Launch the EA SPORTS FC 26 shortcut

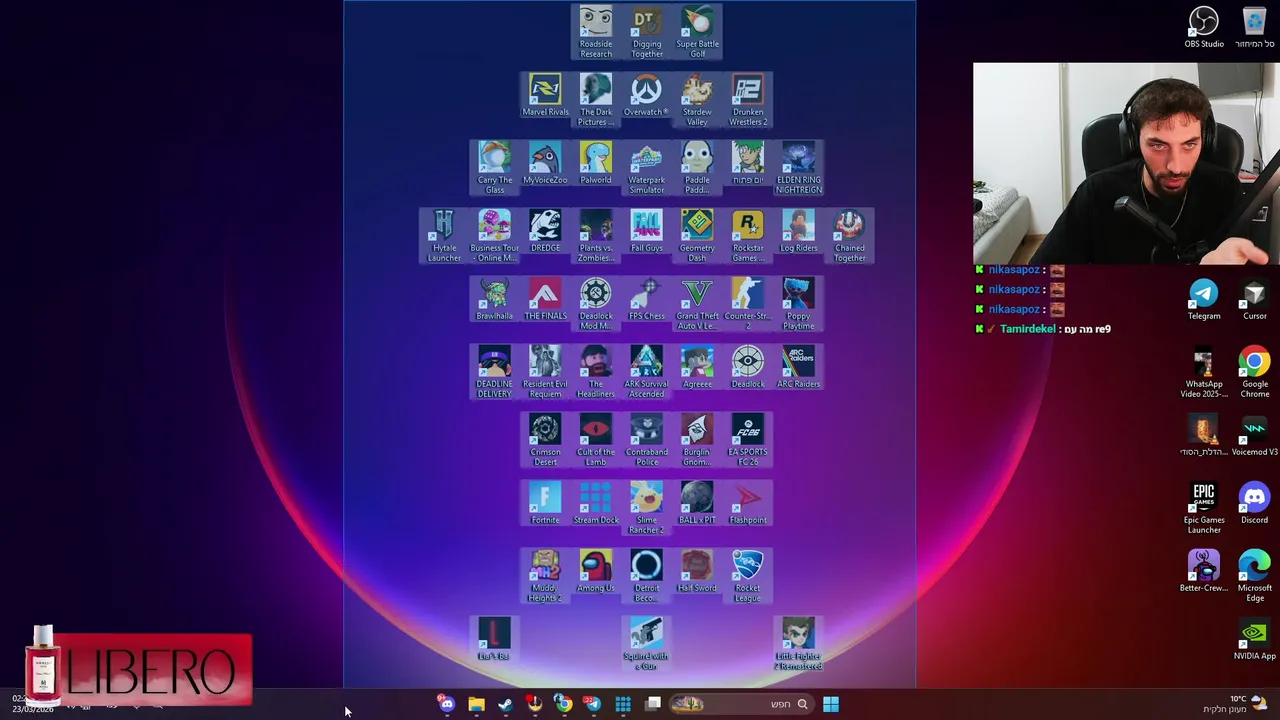748,440
